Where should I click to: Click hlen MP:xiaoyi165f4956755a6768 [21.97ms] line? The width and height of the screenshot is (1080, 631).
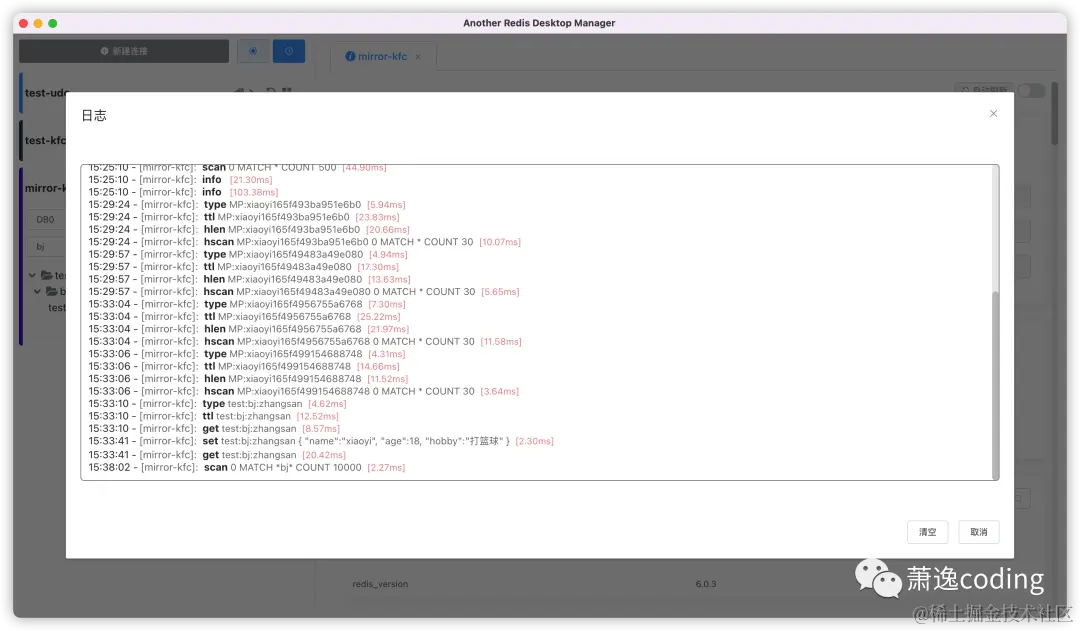point(249,330)
